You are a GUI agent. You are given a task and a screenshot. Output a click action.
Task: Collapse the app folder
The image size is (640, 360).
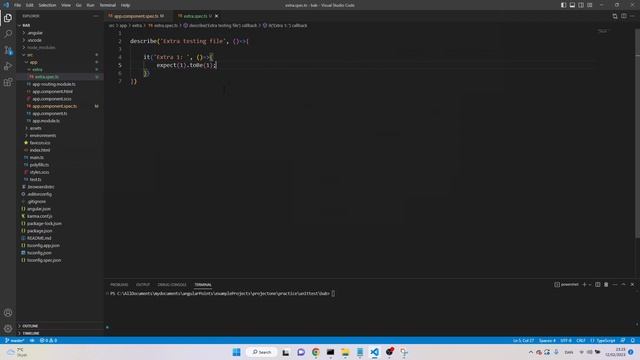[33, 62]
